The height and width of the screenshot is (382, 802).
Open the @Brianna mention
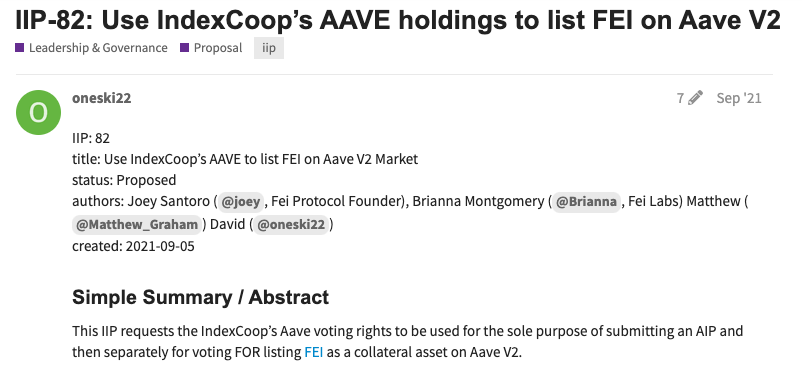(586, 201)
